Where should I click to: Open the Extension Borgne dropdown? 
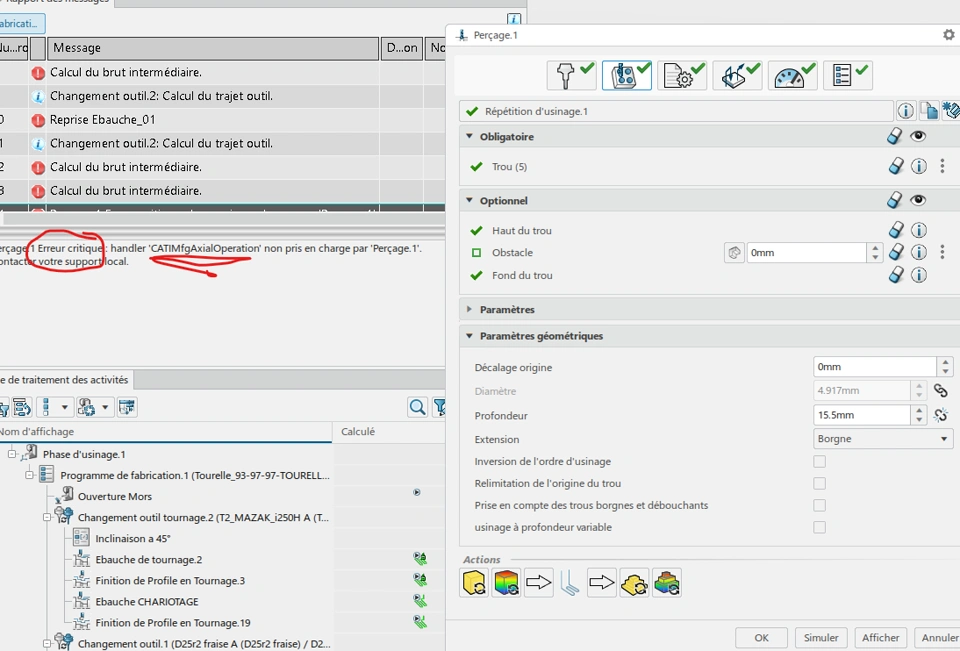(x=883, y=438)
